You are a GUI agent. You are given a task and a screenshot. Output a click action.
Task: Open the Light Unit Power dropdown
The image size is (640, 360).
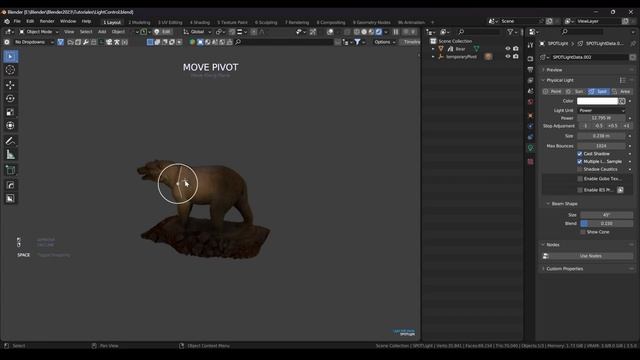point(602,110)
